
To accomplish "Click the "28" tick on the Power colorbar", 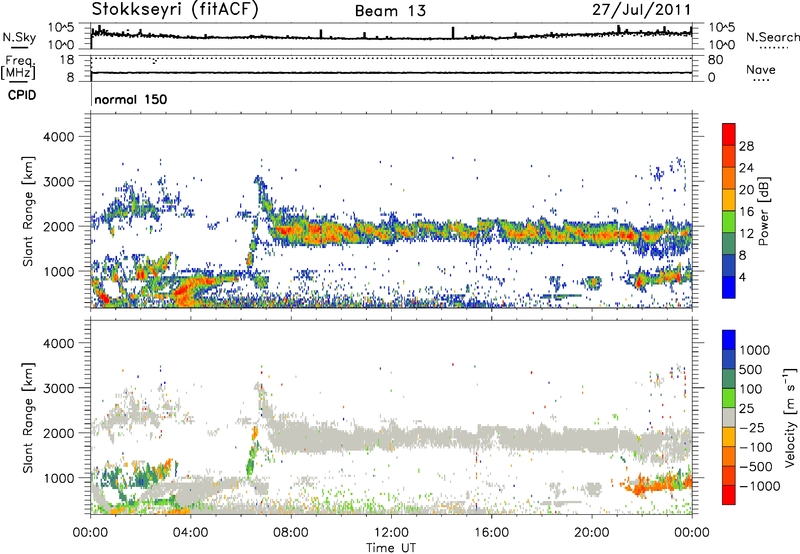I will click(746, 146).
